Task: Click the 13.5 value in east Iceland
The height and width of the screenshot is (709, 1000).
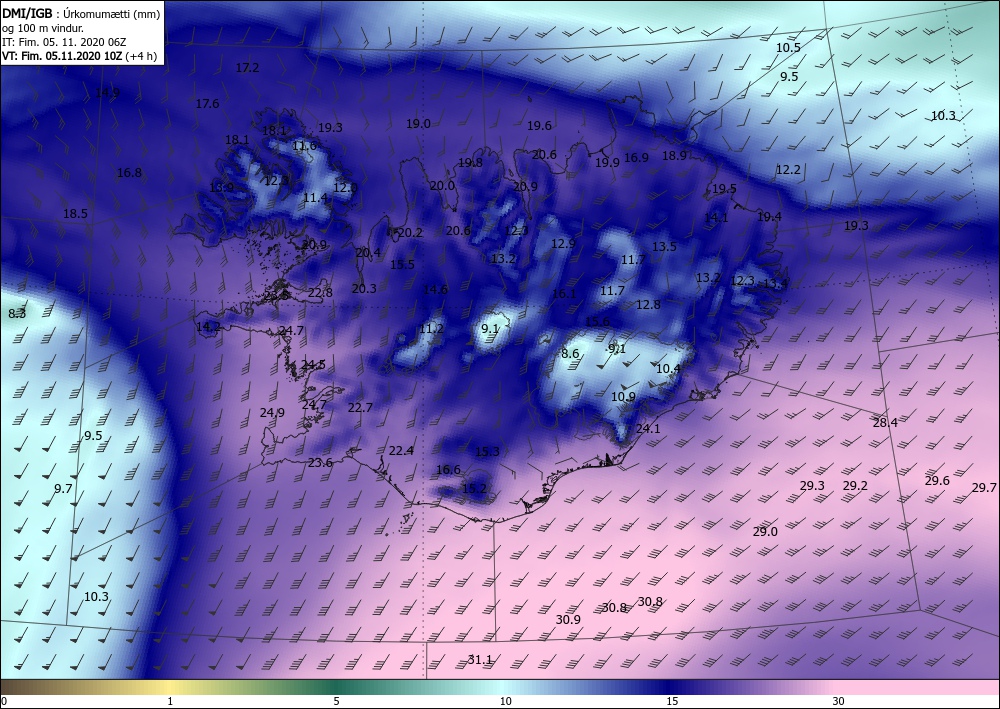Action: (665, 247)
